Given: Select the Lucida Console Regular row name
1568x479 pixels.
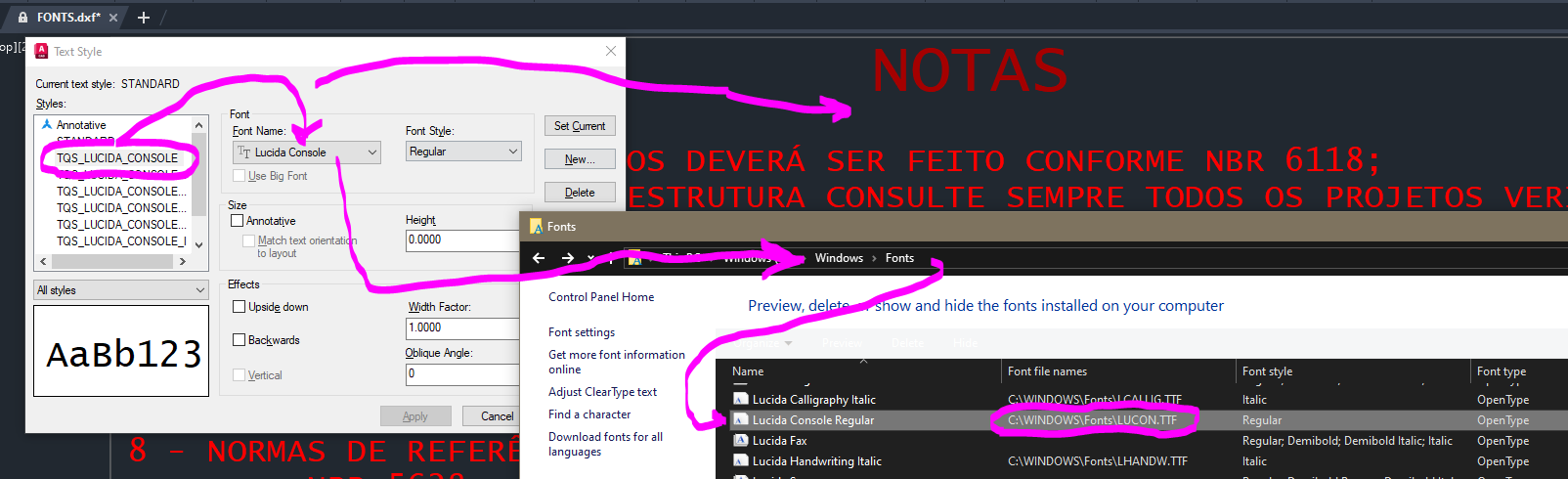Looking at the screenshot, I should [813, 420].
